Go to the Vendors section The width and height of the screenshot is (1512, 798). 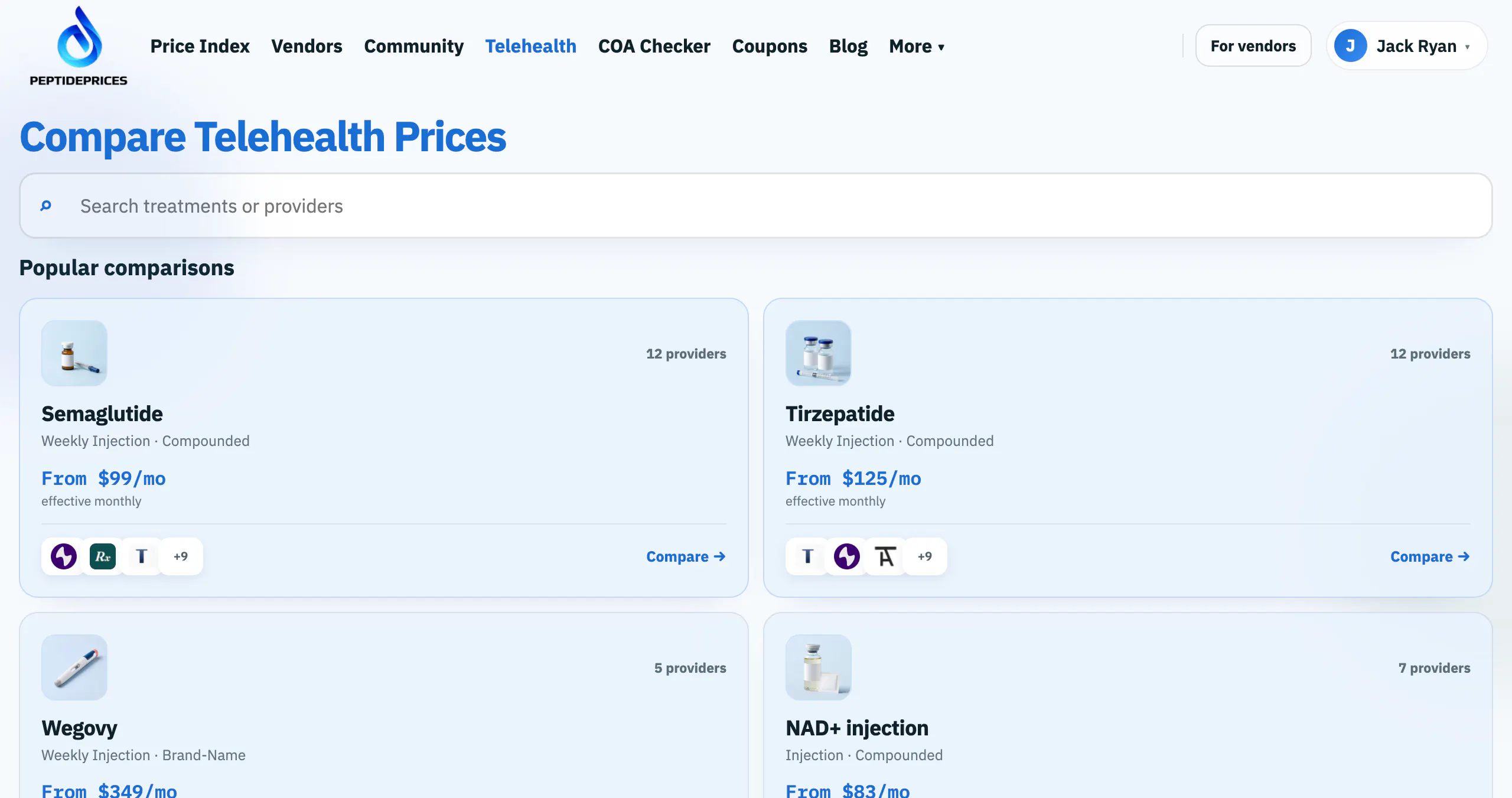point(307,46)
